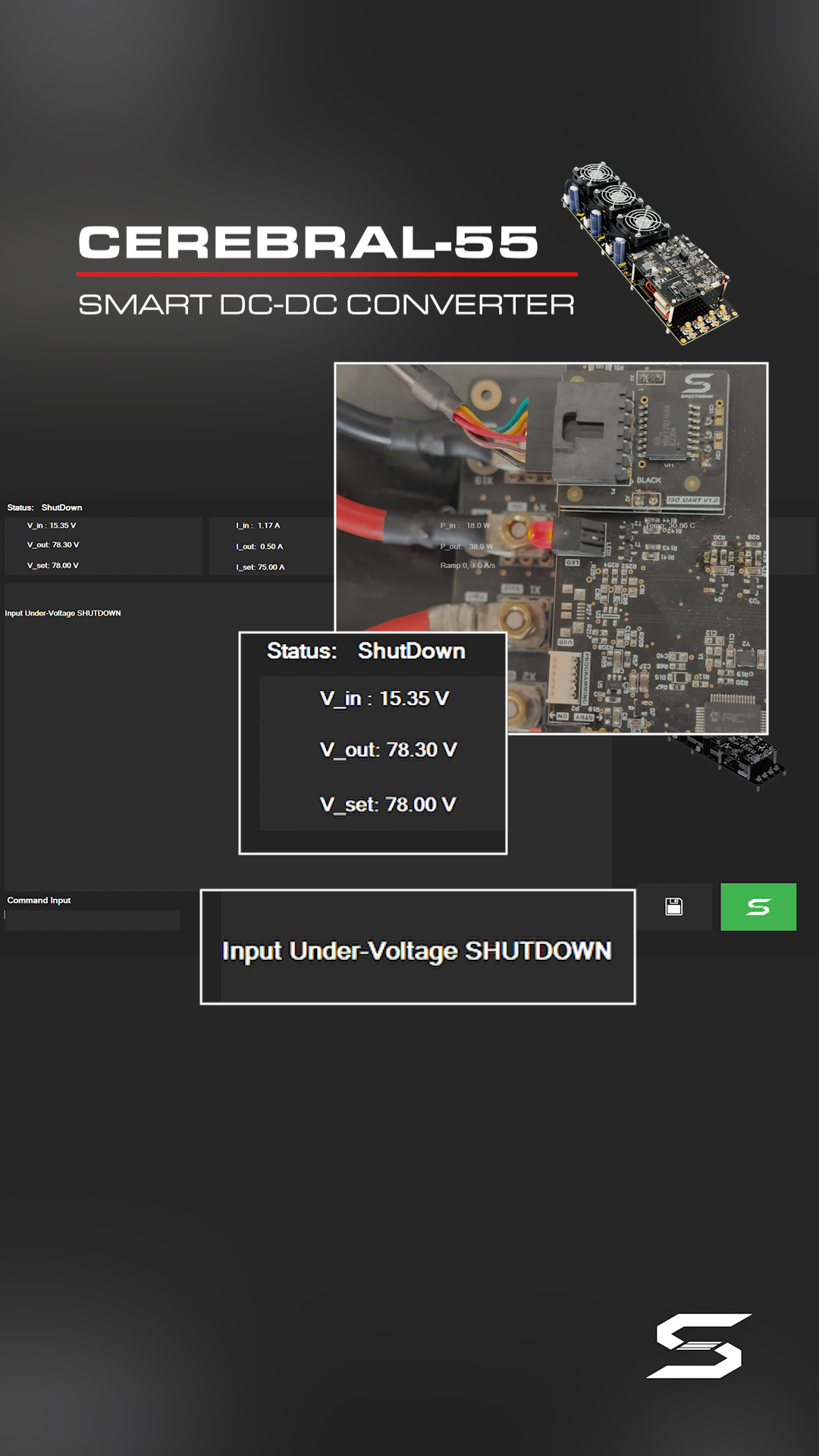819x1456 pixels.
Task: Click the 'P_out: 38.9 W' value
Action: [x=466, y=547]
